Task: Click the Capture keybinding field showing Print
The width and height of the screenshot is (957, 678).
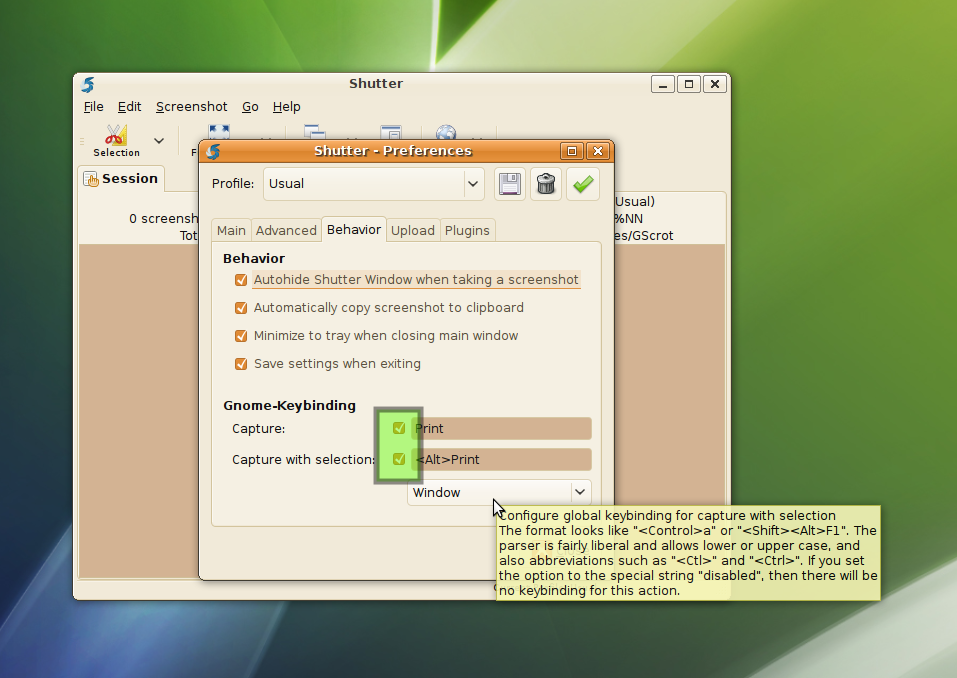Action: click(x=500, y=429)
